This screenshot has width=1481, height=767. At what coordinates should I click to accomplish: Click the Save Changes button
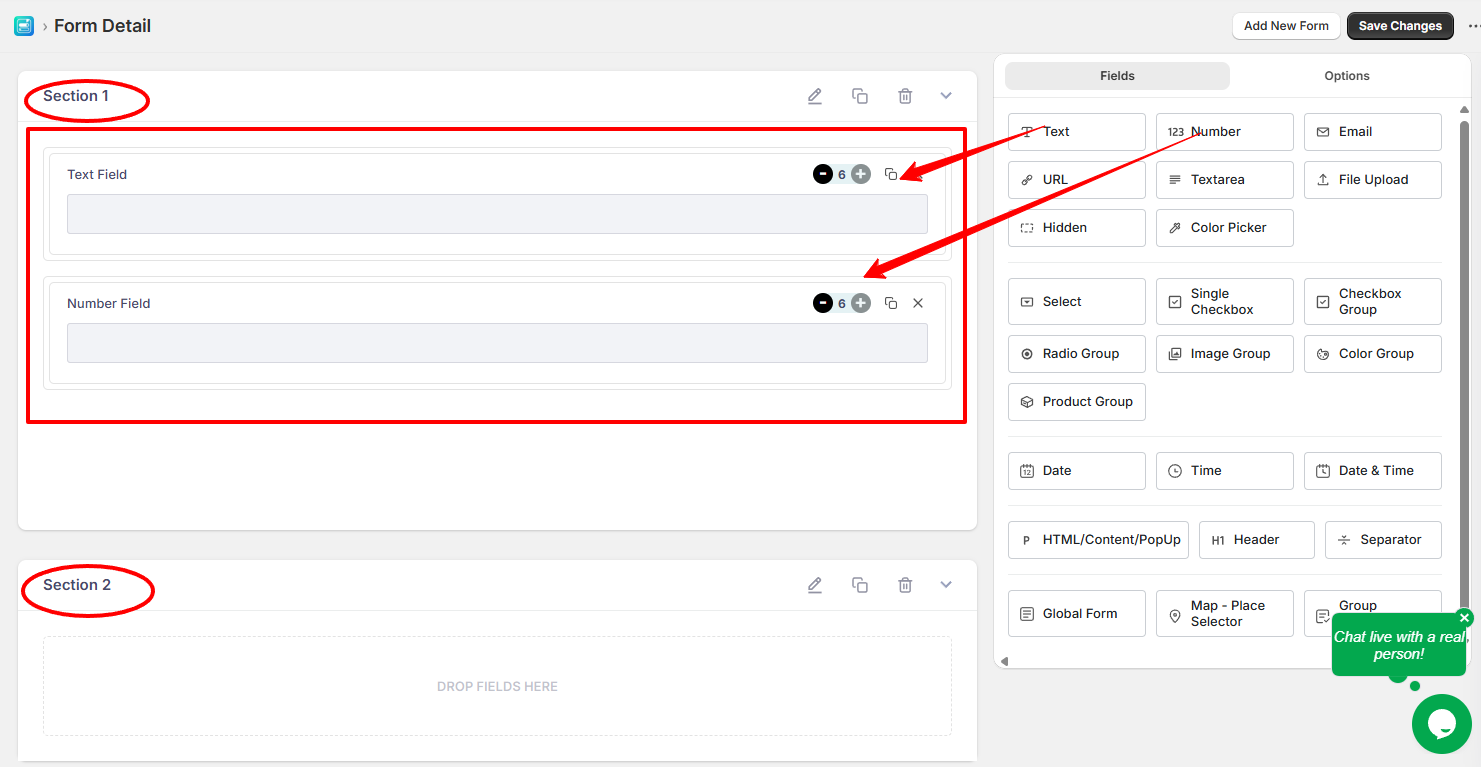(x=1399, y=26)
